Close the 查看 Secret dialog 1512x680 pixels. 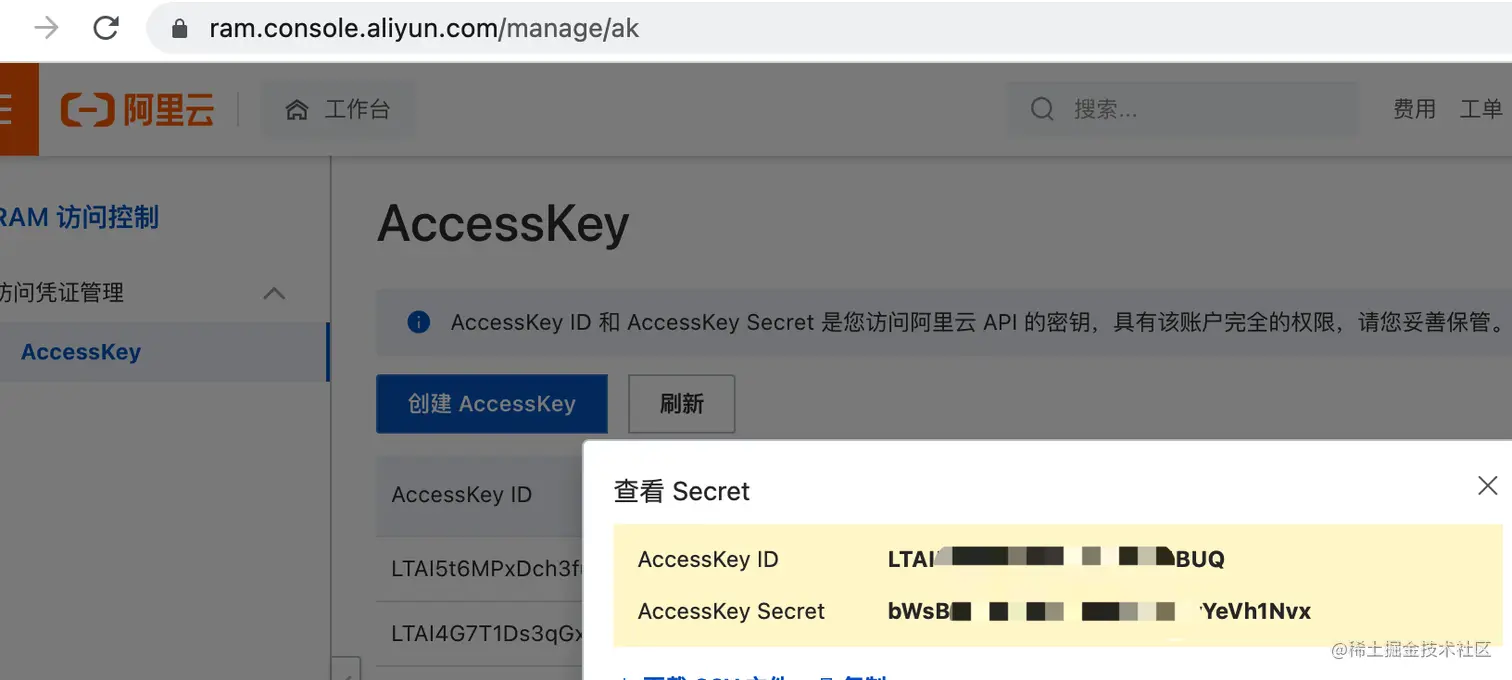click(x=1487, y=486)
